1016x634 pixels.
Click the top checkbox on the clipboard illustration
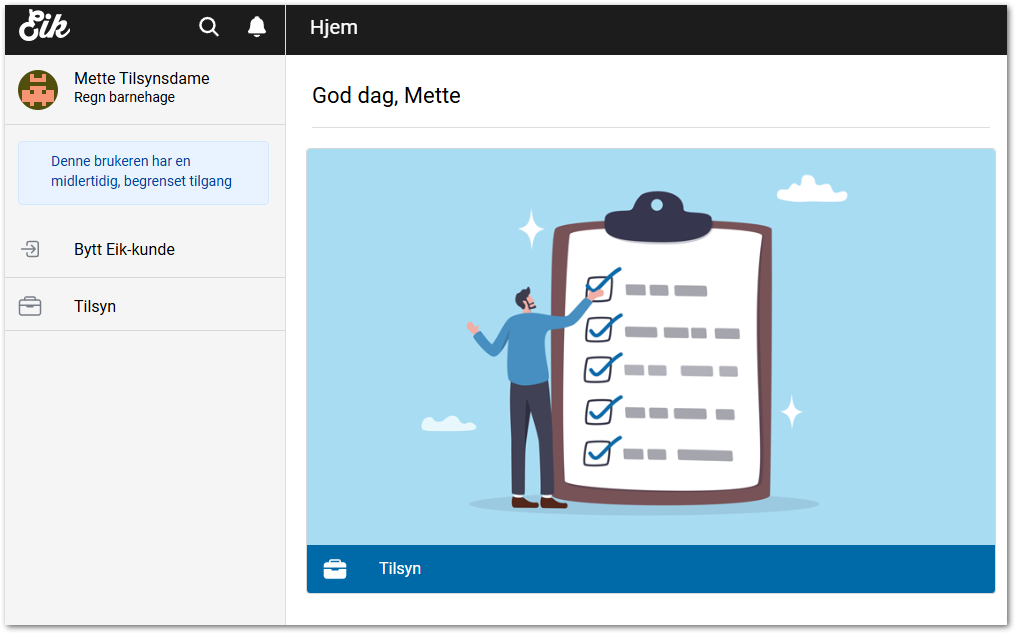(x=598, y=288)
